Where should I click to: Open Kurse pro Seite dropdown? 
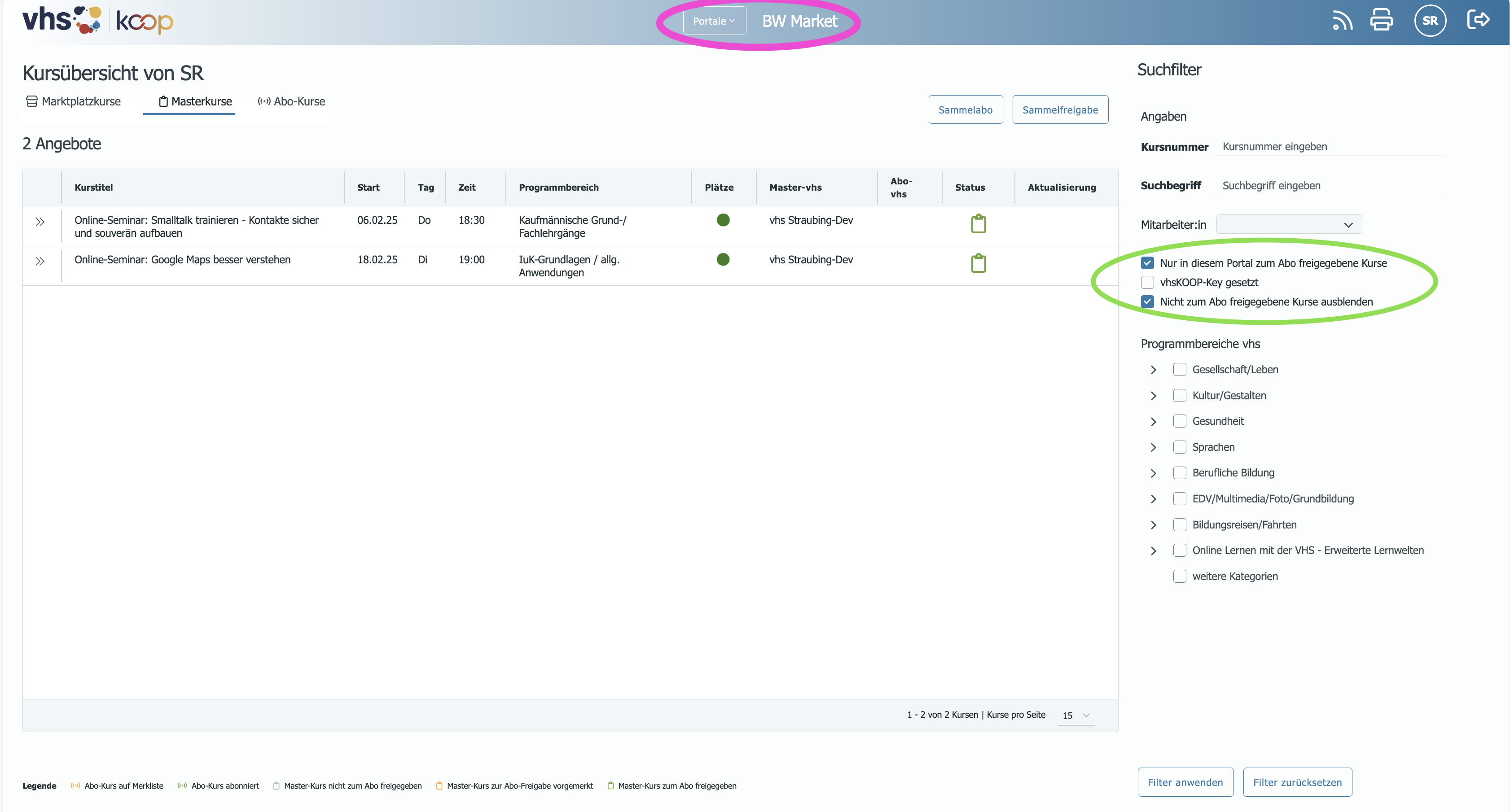(1076, 716)
